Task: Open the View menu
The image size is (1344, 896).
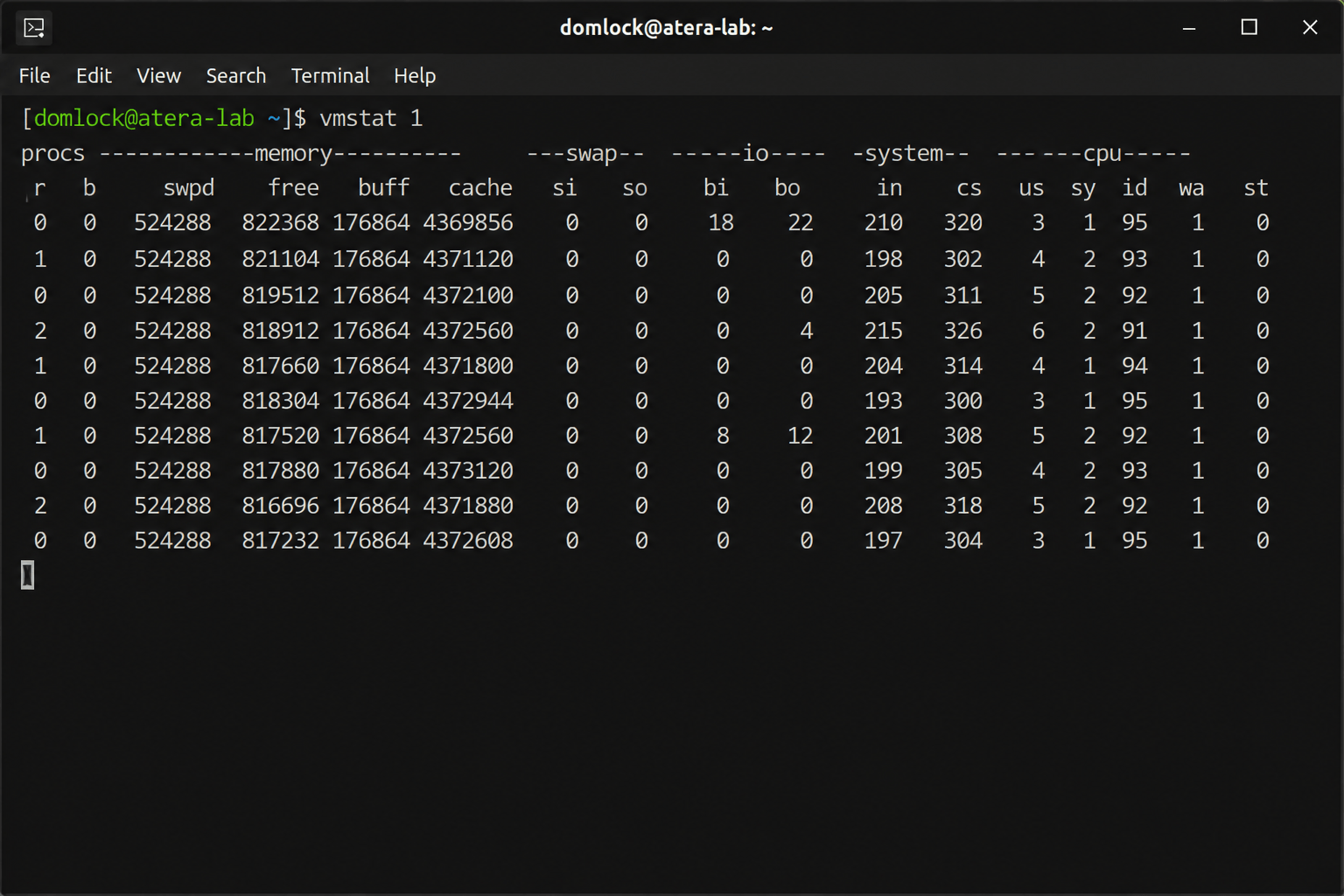Action: click(x=158, y=76)
